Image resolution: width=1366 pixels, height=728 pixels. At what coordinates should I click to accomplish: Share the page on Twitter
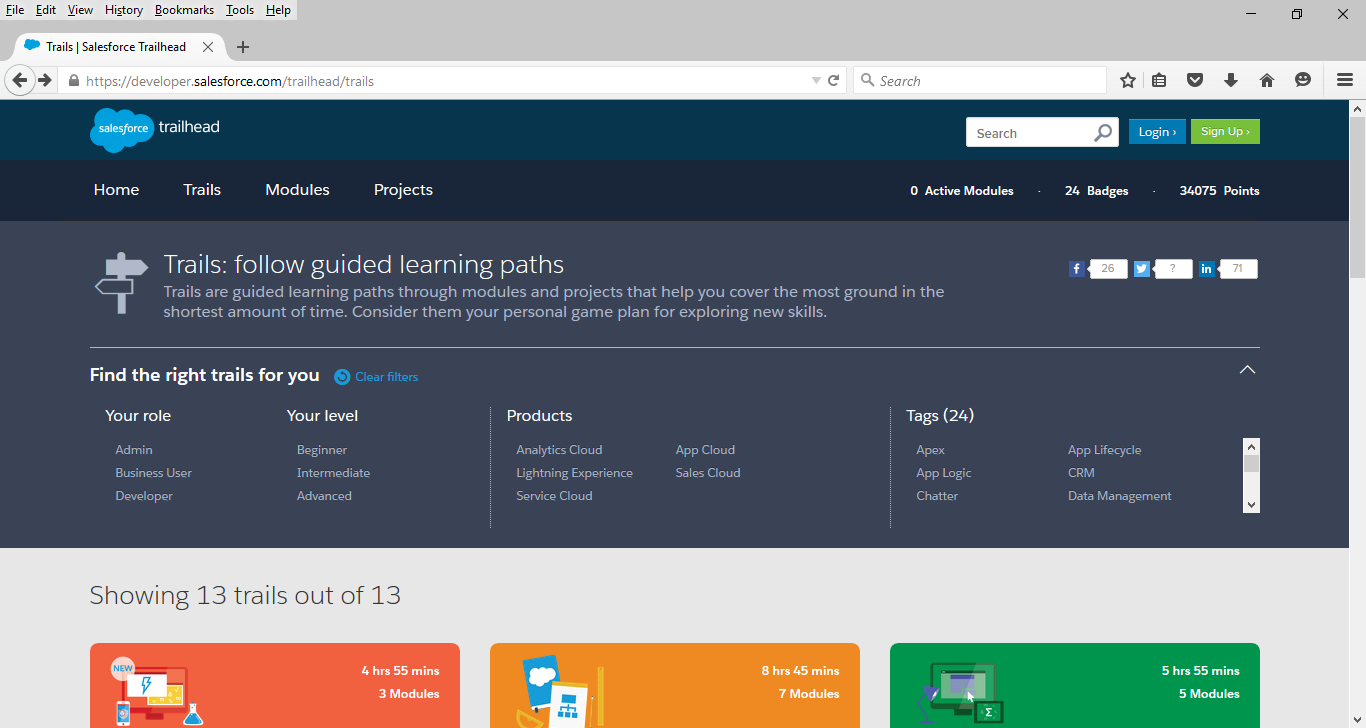pyautogui.click(x=1141, y=269)
